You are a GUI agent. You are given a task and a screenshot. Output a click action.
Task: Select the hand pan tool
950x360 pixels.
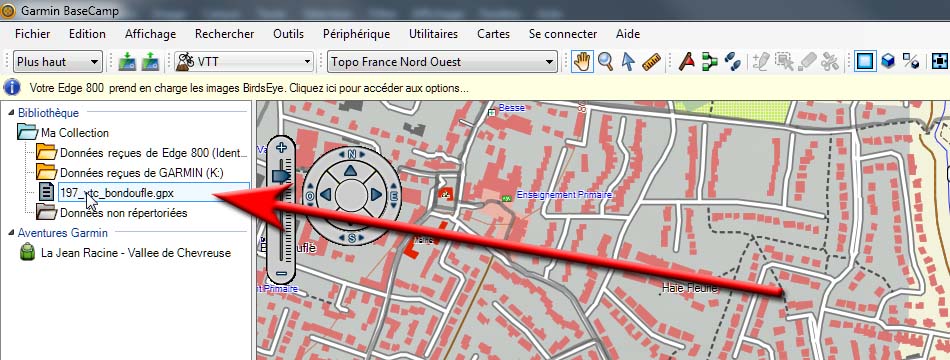[x=582, y=62]
